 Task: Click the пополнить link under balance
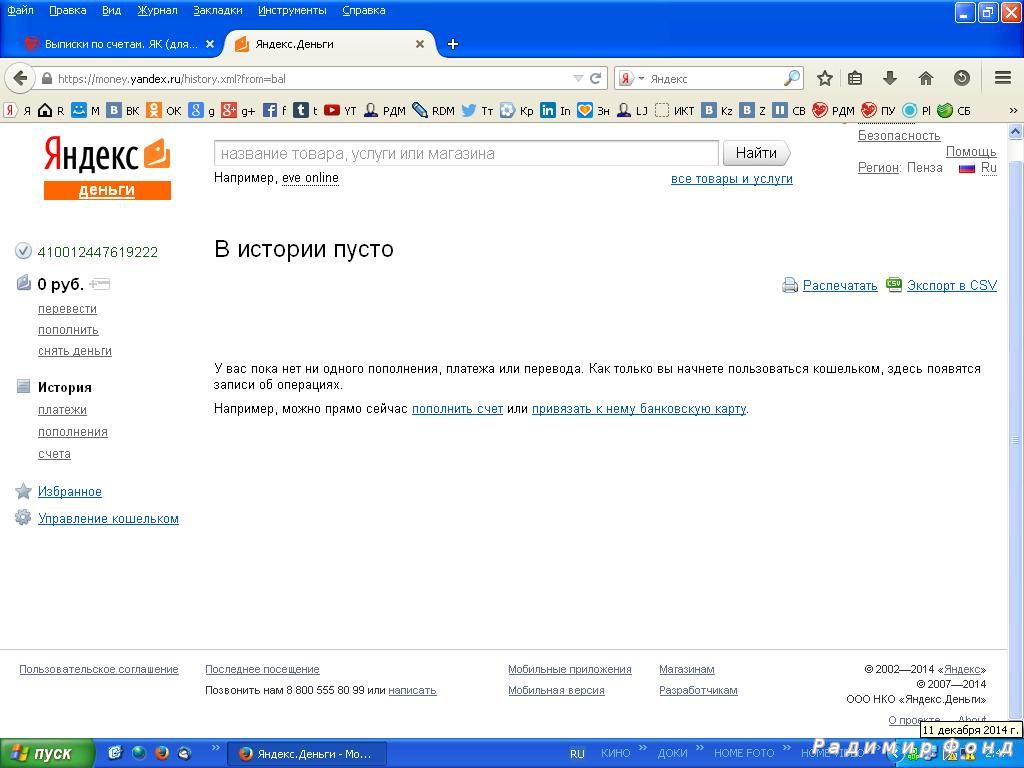coord(69,330)
